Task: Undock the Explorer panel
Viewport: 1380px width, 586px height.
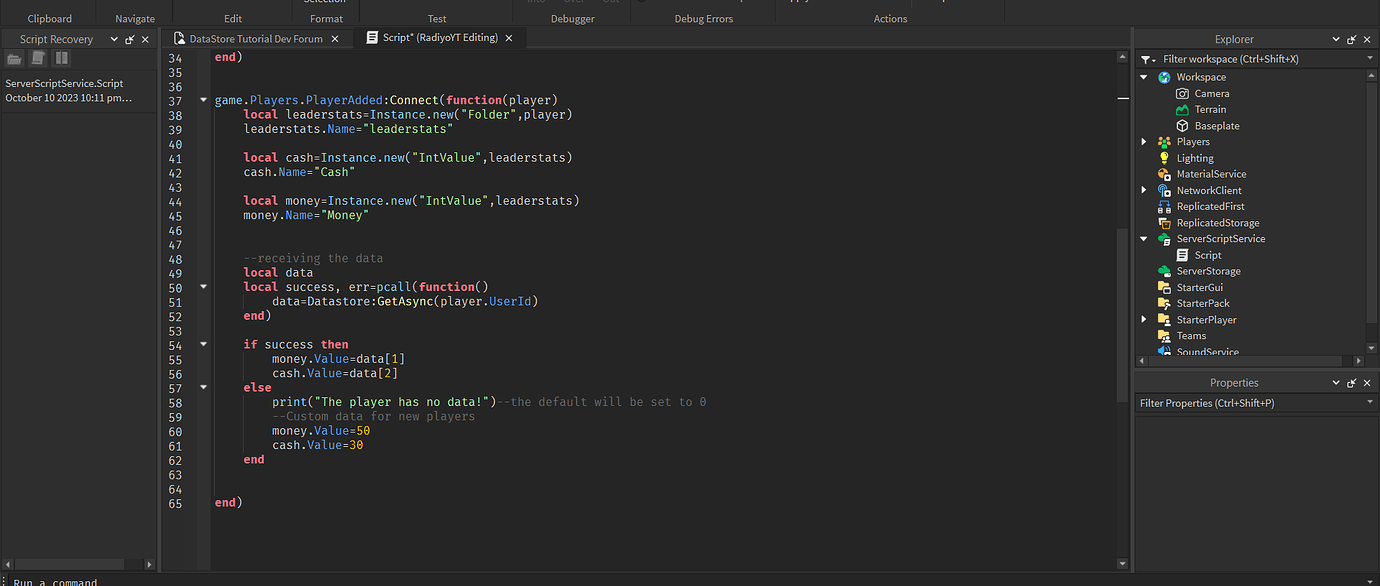Action: click(x=1351, y=39)
